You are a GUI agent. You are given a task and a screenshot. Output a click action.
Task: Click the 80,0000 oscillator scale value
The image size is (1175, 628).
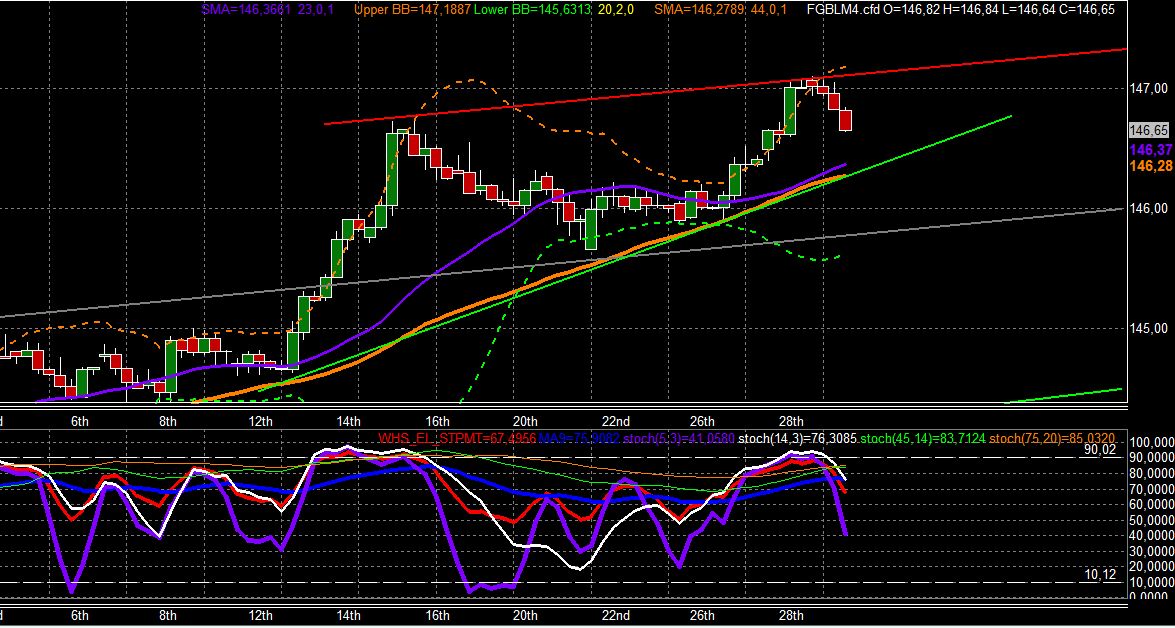pos(1152,473)
